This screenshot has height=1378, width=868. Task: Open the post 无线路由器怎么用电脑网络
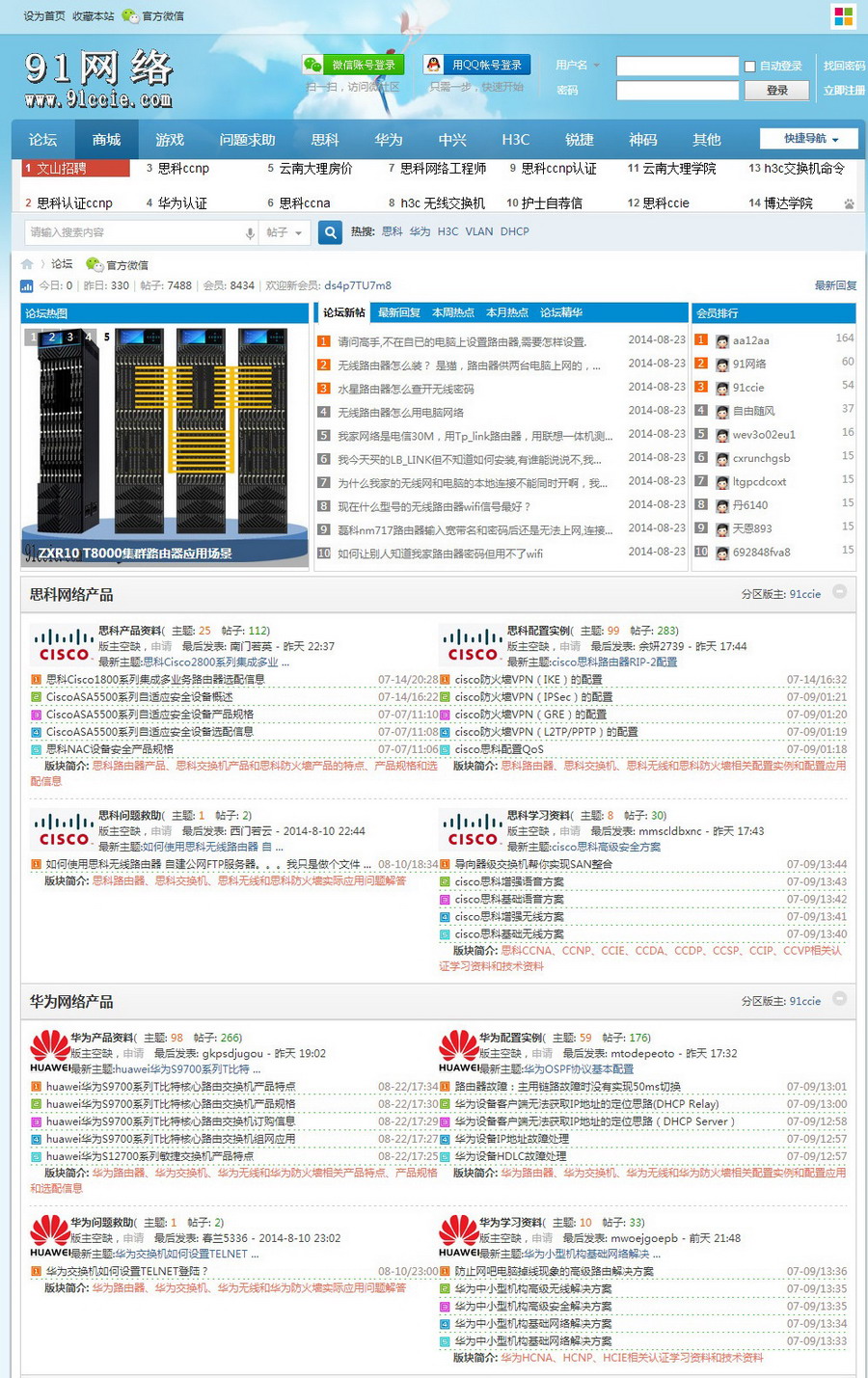tap(400, 412)
